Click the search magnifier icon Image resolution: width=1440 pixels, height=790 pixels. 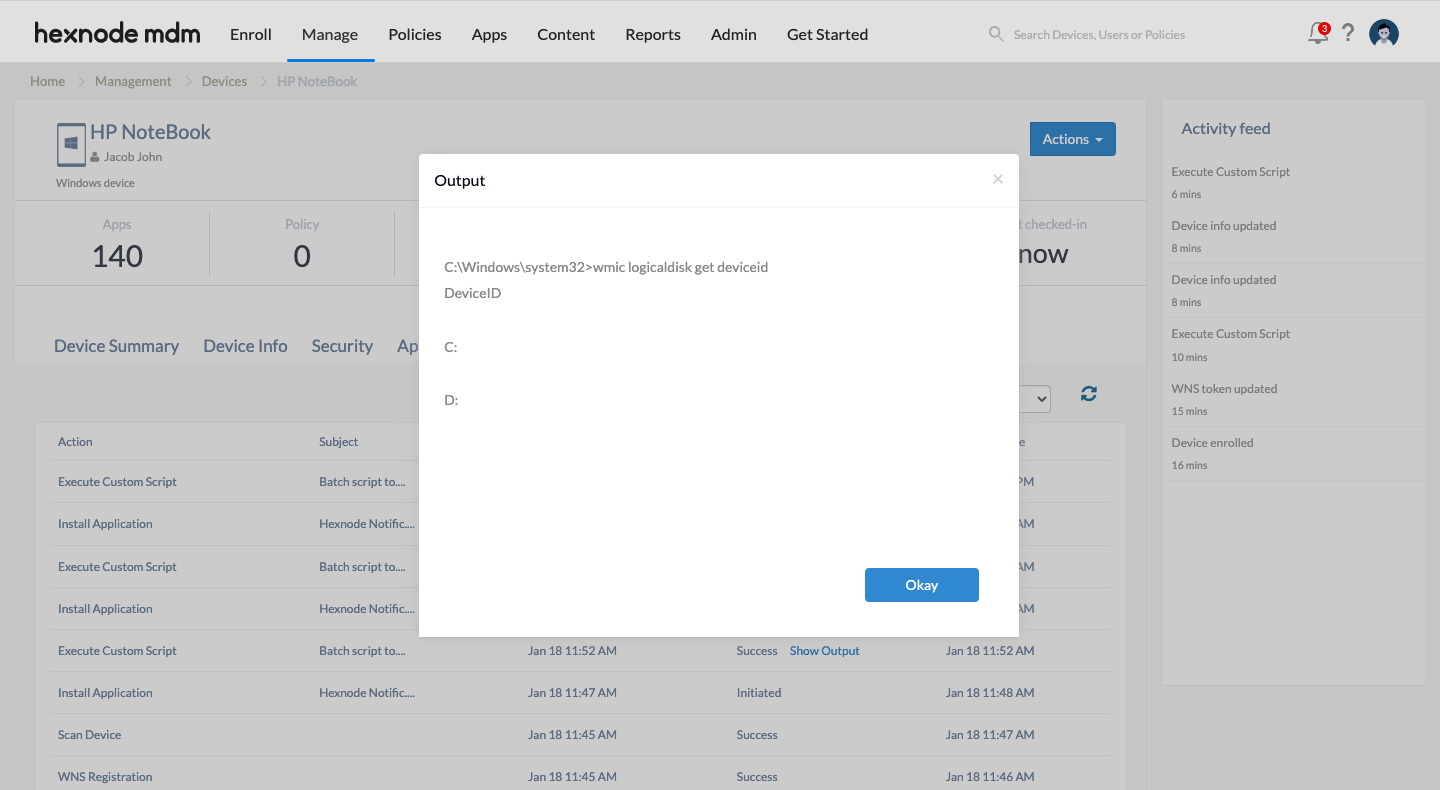coord(996,34)
